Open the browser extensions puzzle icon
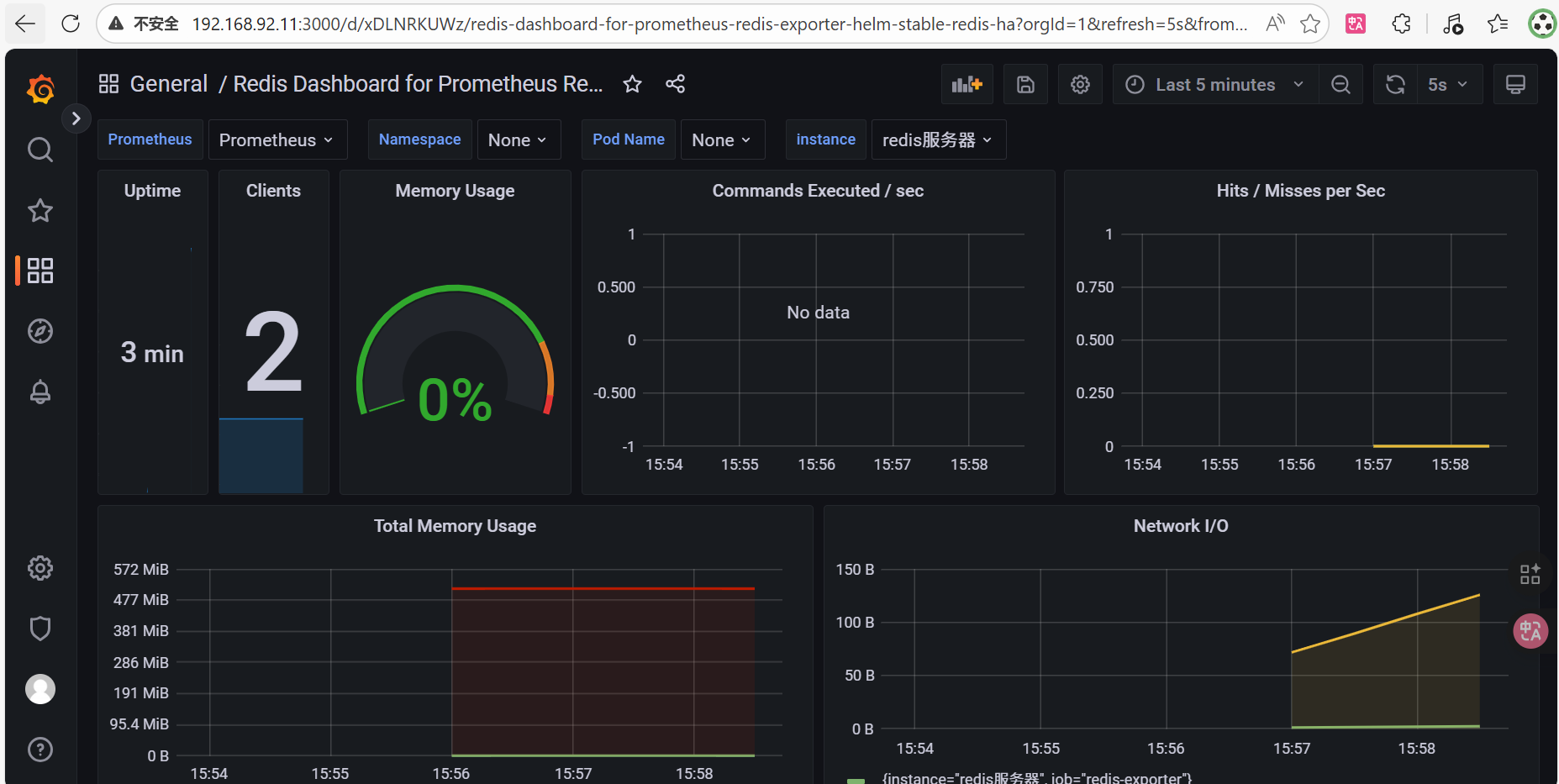This screenshot has height=784, width=1559. coord(1401,24)
